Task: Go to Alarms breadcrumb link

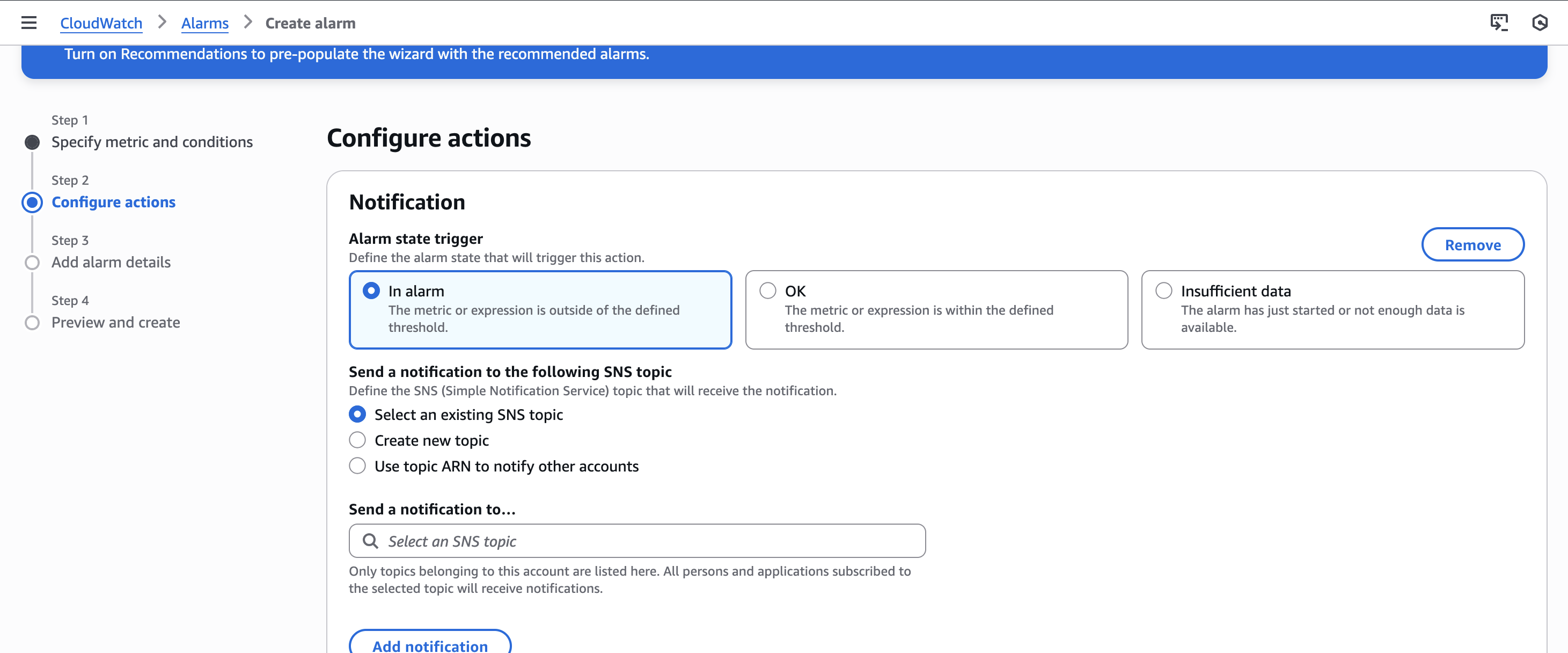Action: point(204,23)
